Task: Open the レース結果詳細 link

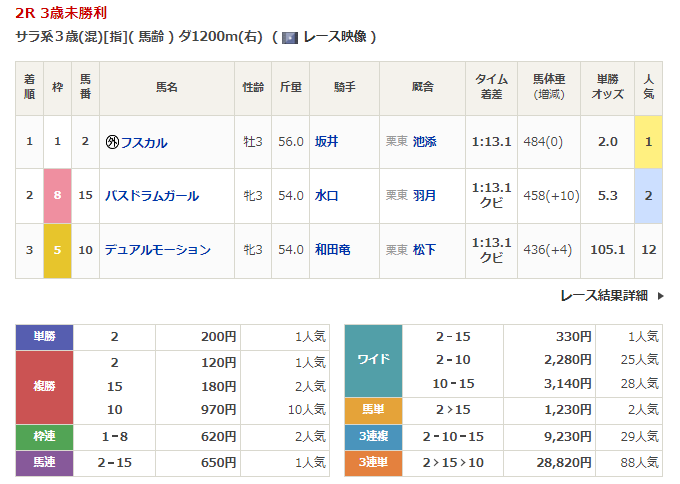Action: (603, 295)
